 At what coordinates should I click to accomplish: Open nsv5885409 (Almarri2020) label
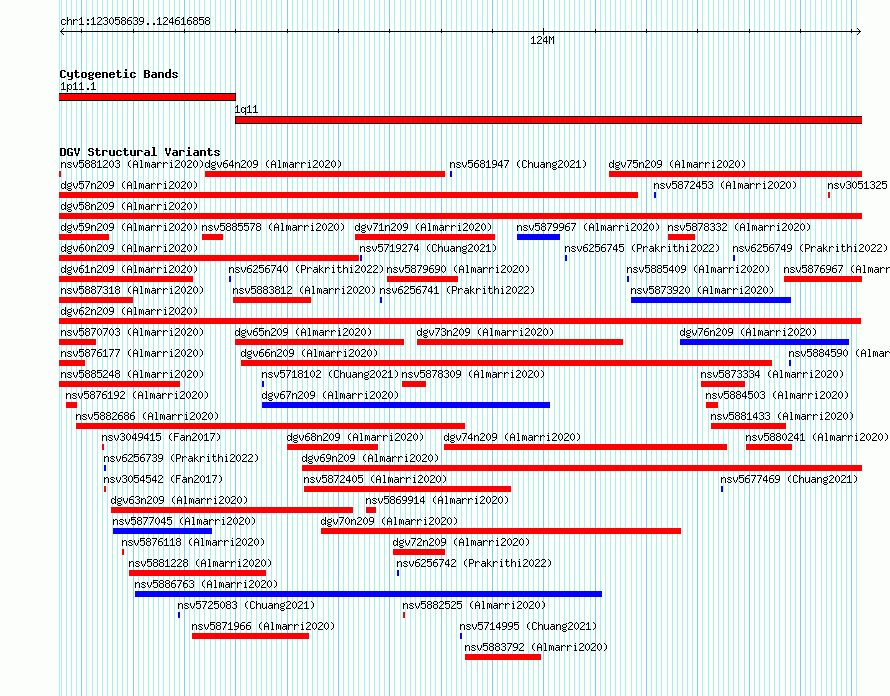tap(698, 269)
